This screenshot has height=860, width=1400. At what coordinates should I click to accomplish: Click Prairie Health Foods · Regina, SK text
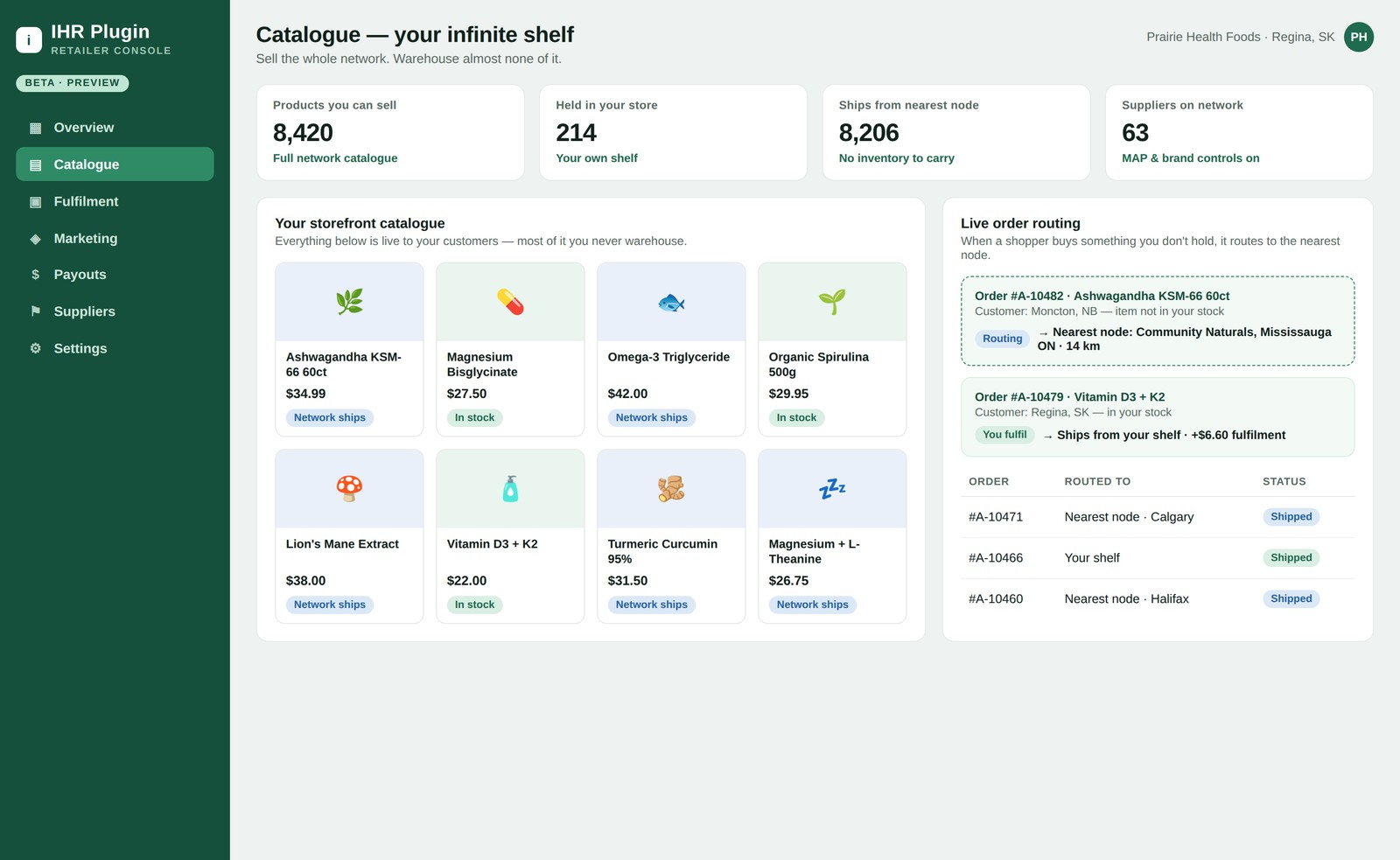1241,37
